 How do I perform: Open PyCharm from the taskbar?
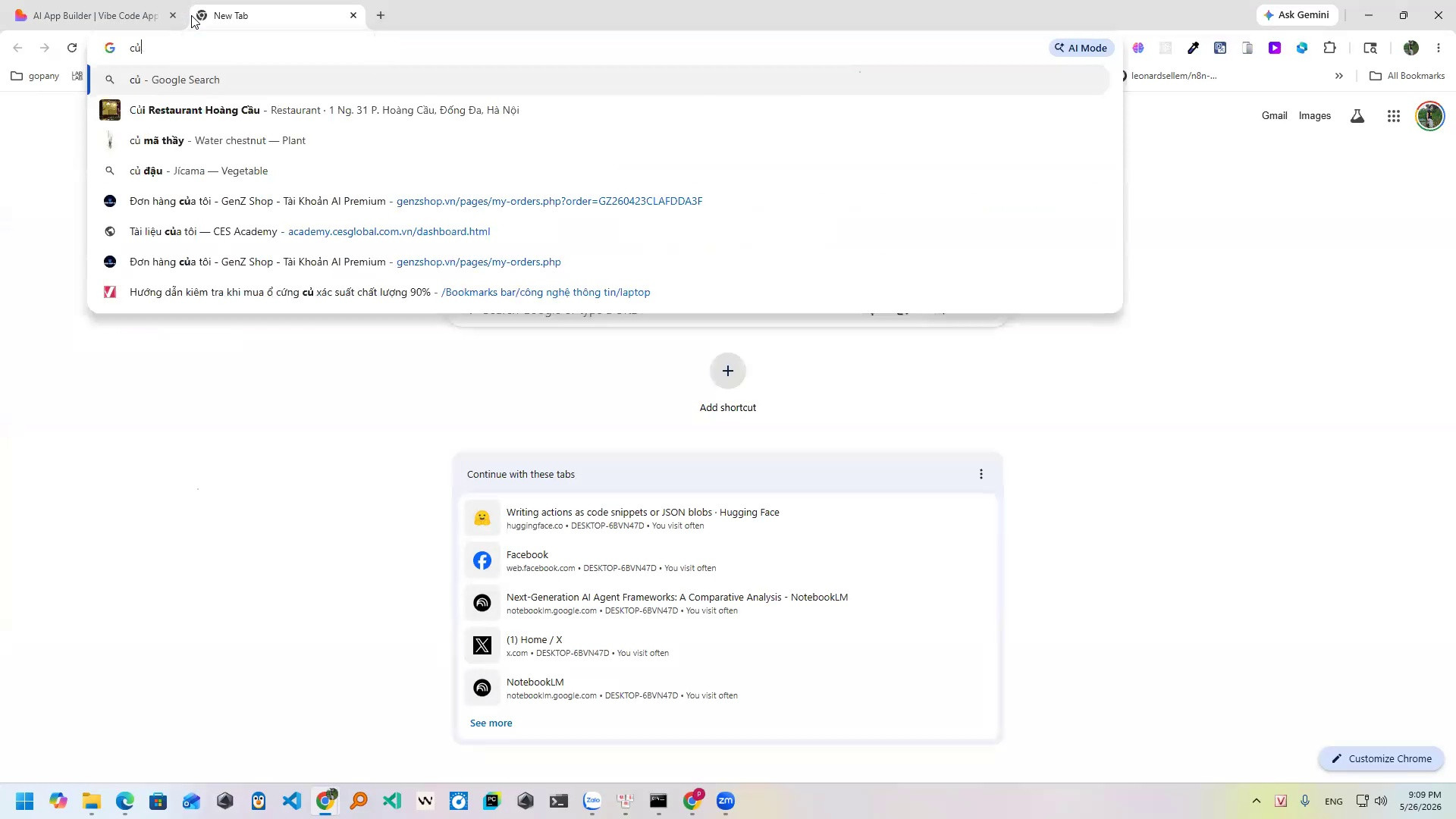(x=492, y=801)
